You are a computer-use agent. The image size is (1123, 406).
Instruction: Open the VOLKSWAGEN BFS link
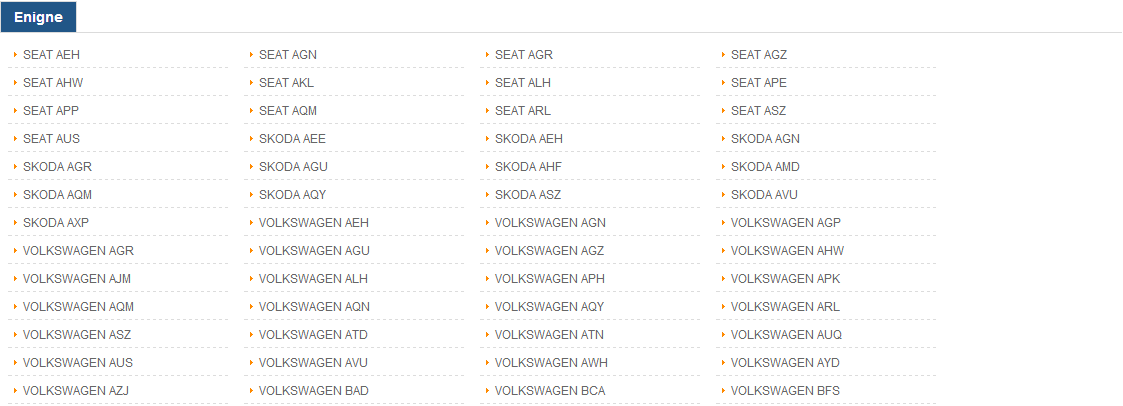pyautogui.click(x=786, y=391)
